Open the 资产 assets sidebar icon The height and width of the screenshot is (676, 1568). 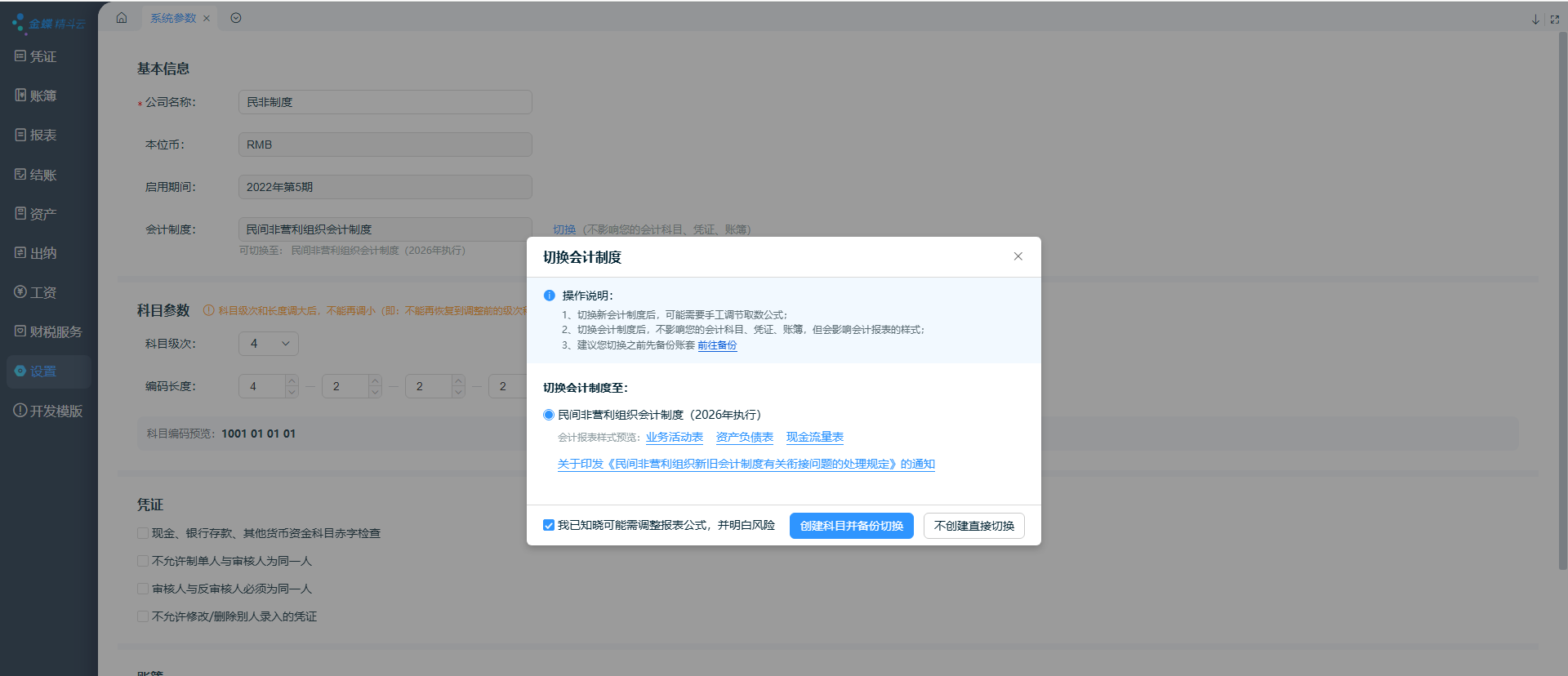(21, 214)
